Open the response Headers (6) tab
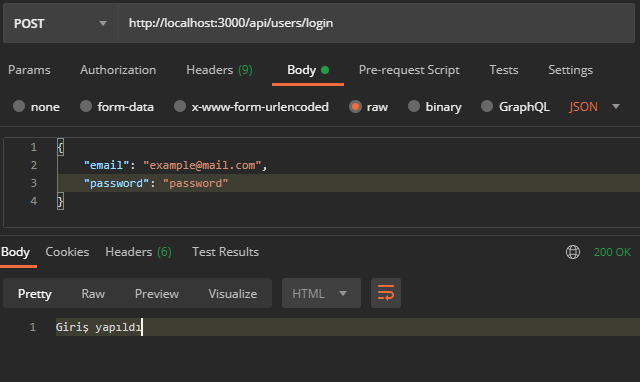 138,252
